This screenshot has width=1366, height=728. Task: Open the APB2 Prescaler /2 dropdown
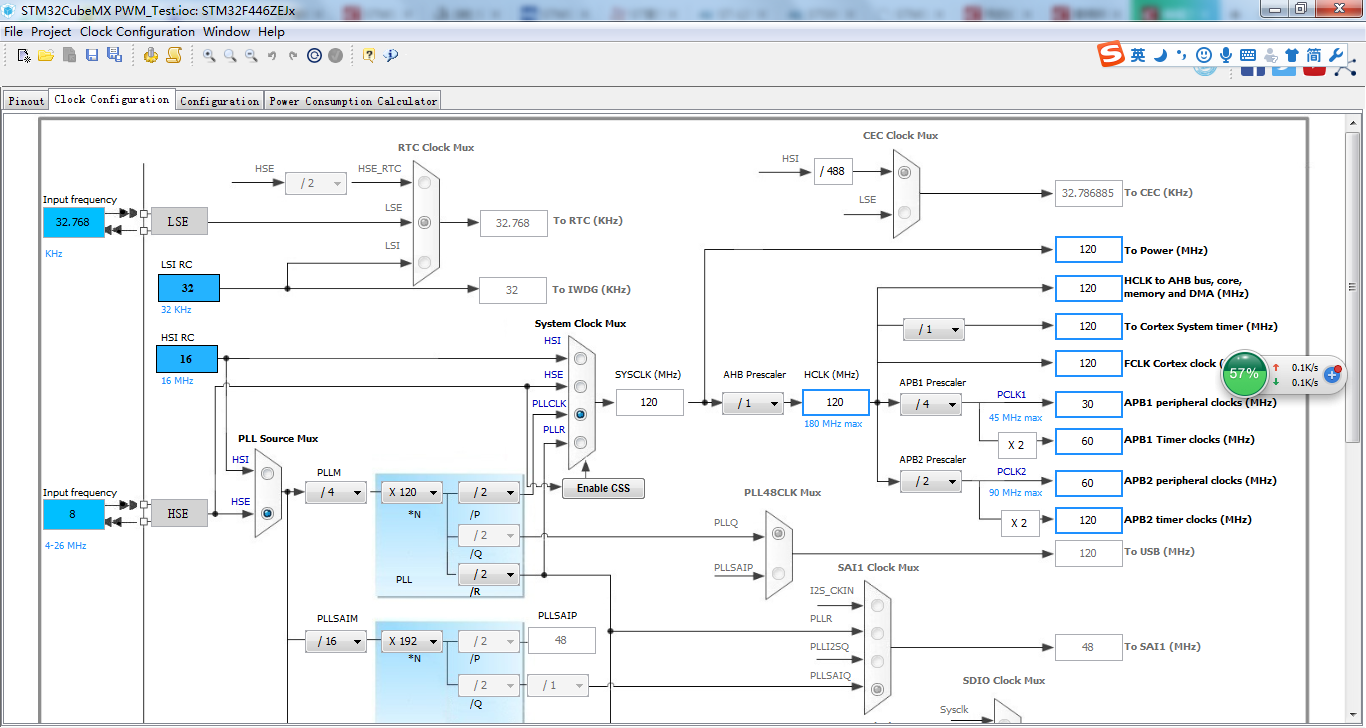931,481
